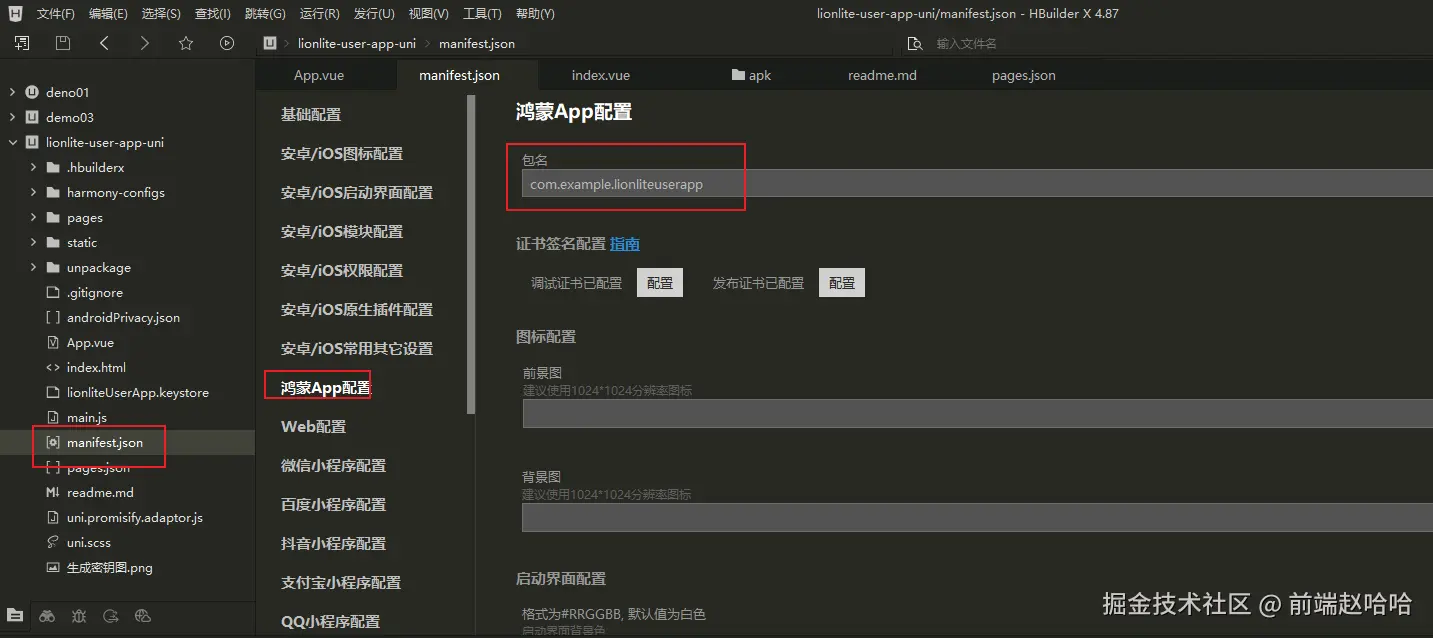This screenshot has height=638, width=1433.
Task: Click the file search icon
Action: point(914,44)
